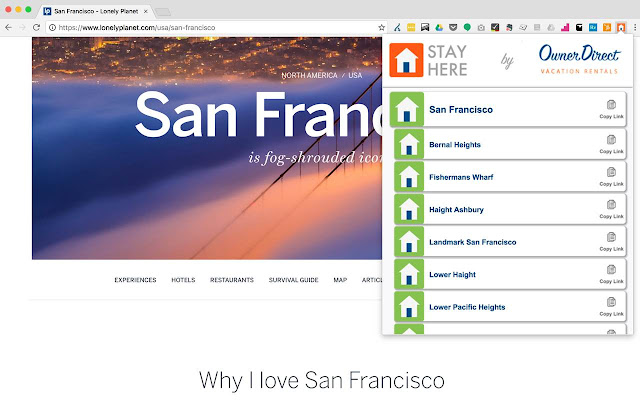The width and height of the screenshot is (640, 400).
Task: Copy link for Haight Ashbury
Action: (611, 209)
